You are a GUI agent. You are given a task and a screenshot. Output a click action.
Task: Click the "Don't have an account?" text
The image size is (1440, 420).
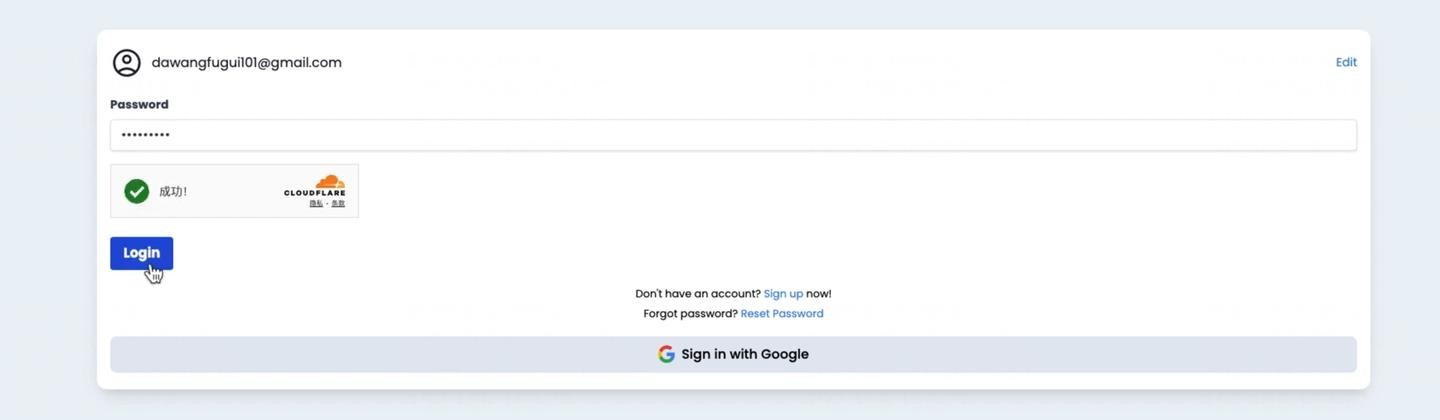(x=697, y=294)
